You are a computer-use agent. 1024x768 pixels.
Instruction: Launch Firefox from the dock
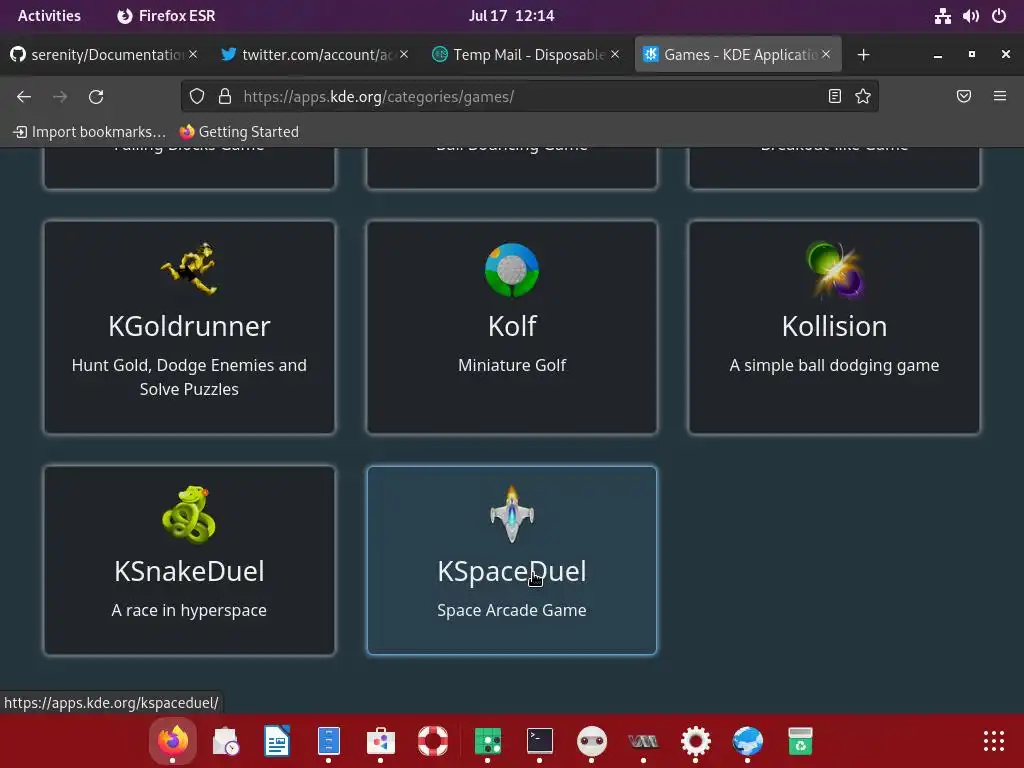(x=173, y=741)
